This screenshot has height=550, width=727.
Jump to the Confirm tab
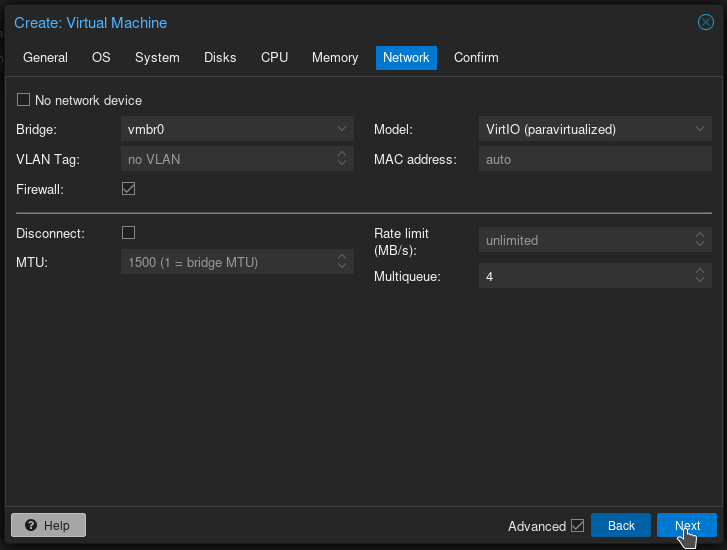coord(476,58)
